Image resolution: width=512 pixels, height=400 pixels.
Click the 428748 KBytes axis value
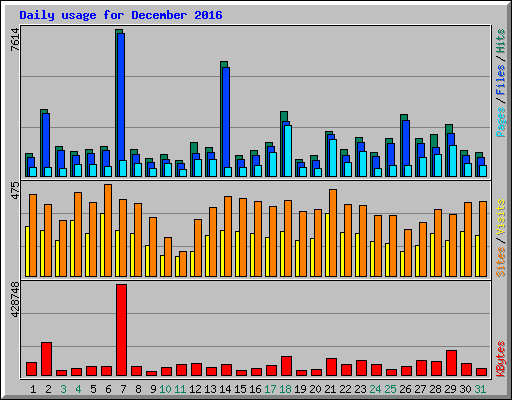pyautogui.click(x=15, y=300)
